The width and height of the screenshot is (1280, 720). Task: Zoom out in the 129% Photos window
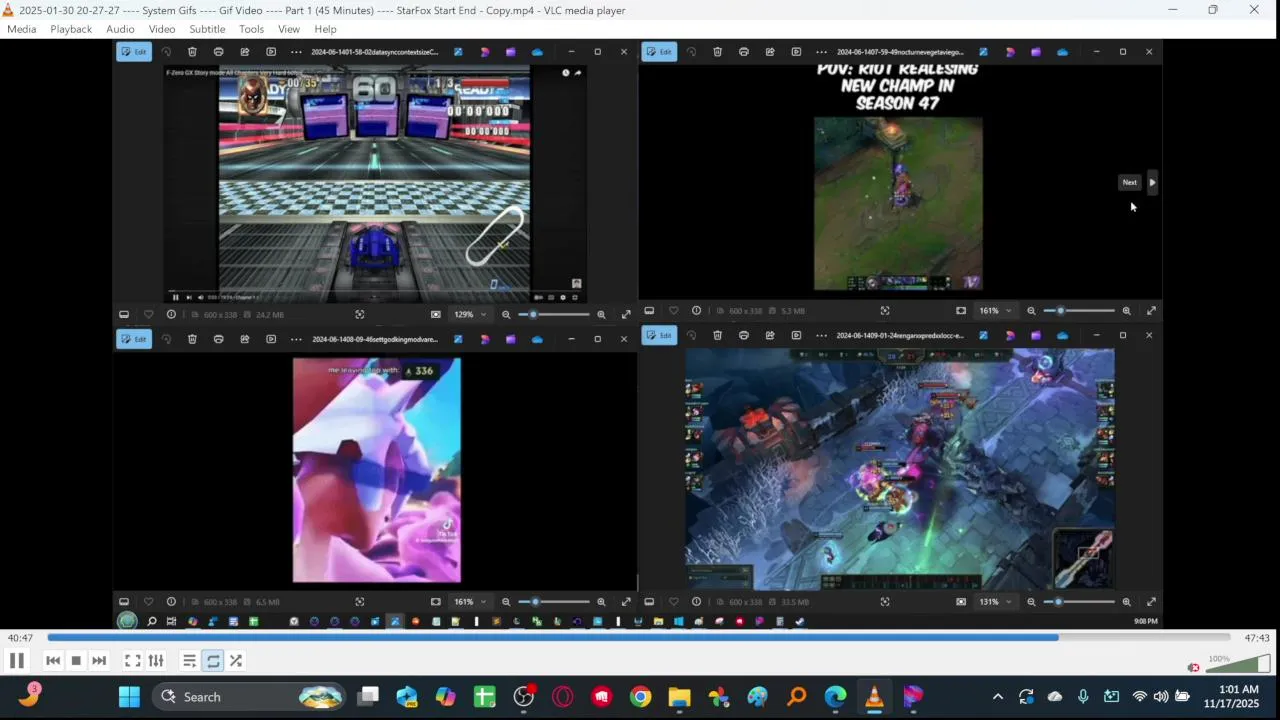[506, 314]
